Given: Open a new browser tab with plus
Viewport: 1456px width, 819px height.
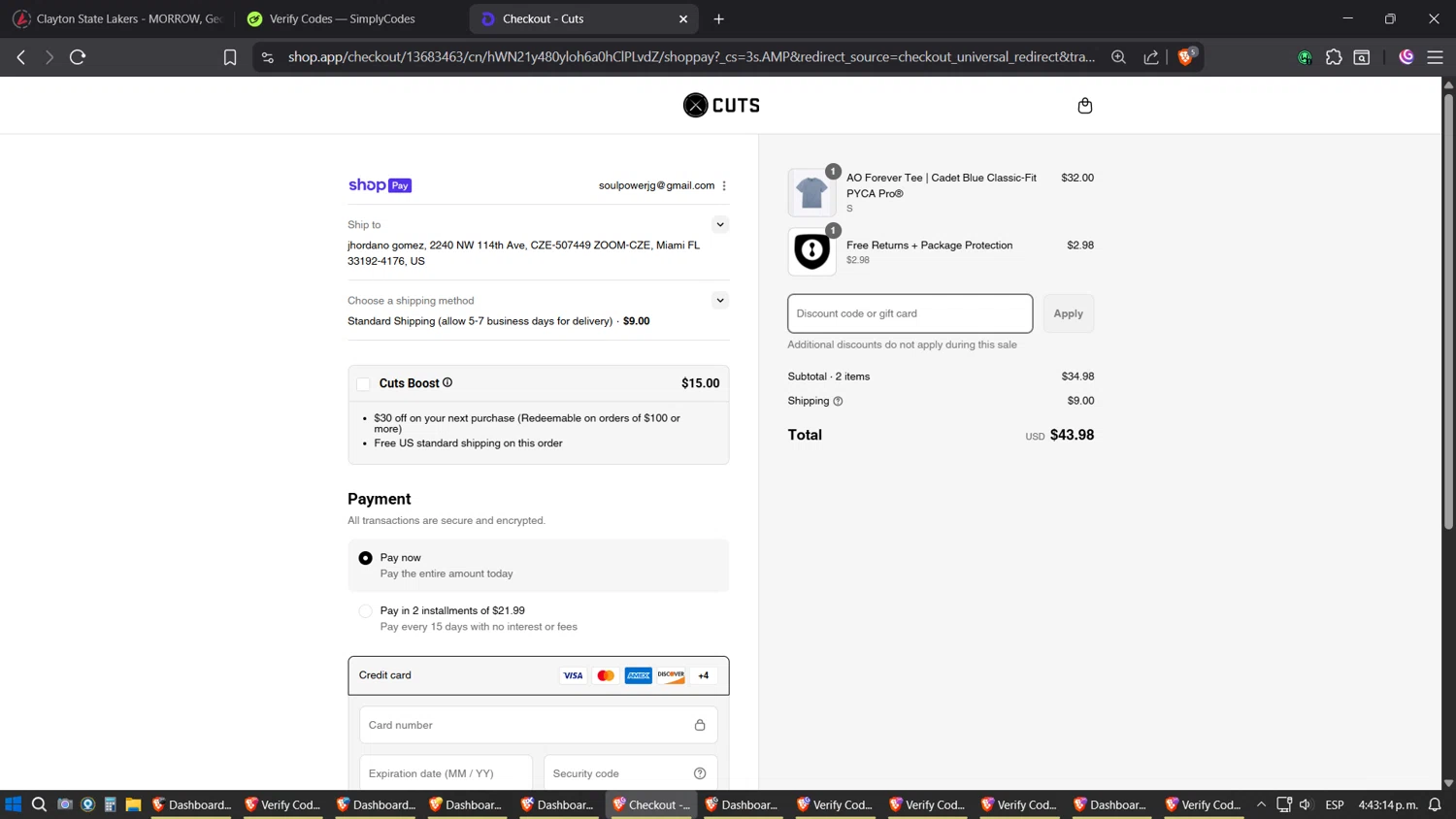Looking at the screenshot, I should pyautogui.click(x=719, y=18).
